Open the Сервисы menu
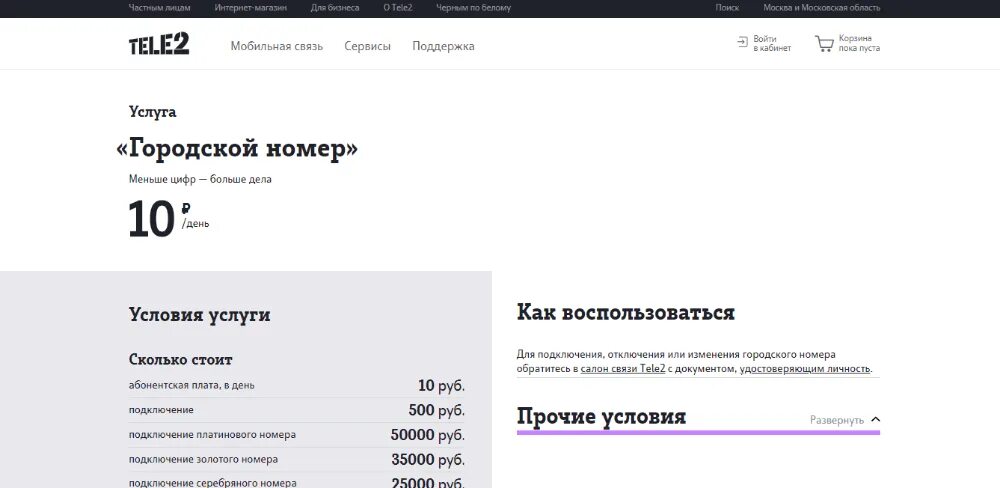Screen dimensions: 1000x488 coord(367,46)
